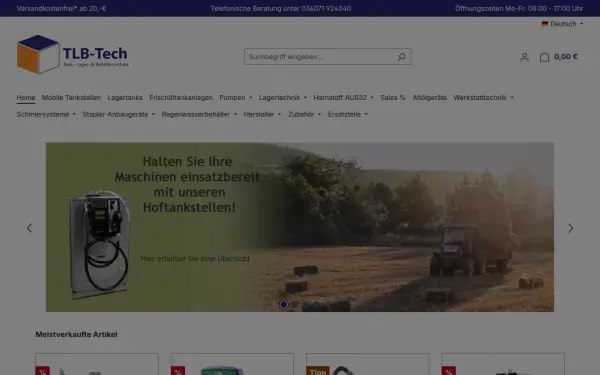Go to previous banner slide arrow
This screenshot has height=375, width=600.
click(x=29, y=228)
